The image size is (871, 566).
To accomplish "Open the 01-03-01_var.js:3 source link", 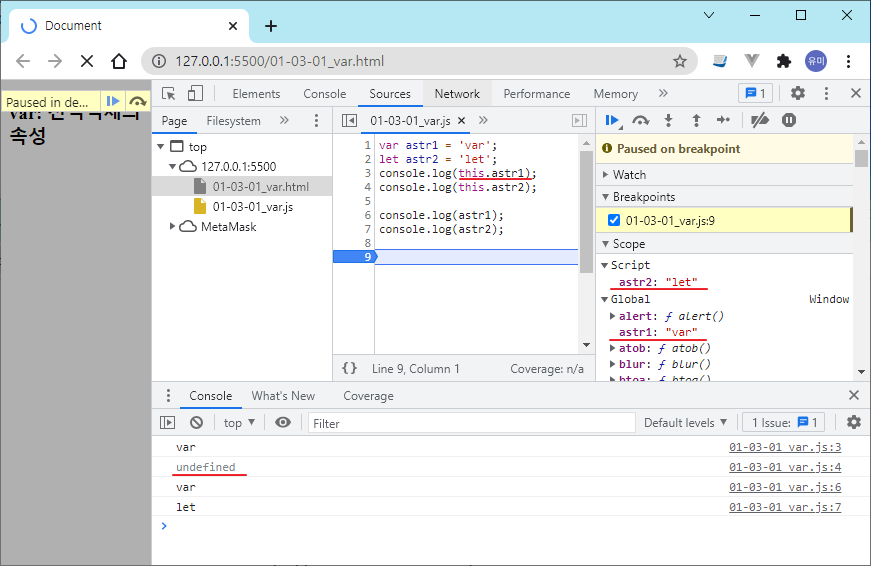I will [x=784, y=448].
